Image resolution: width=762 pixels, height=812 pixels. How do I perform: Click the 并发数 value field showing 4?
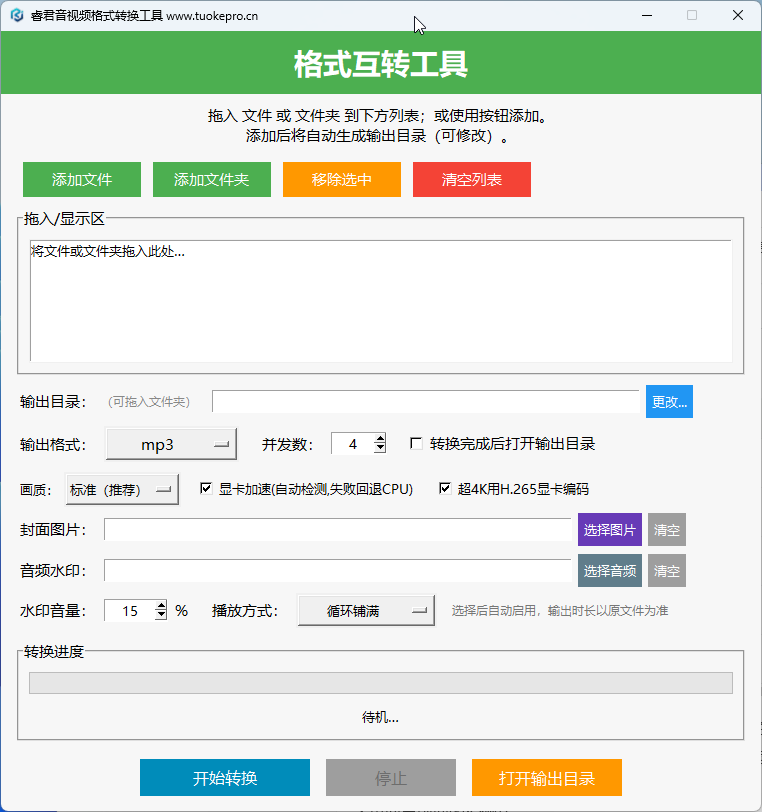pos(353,444)
